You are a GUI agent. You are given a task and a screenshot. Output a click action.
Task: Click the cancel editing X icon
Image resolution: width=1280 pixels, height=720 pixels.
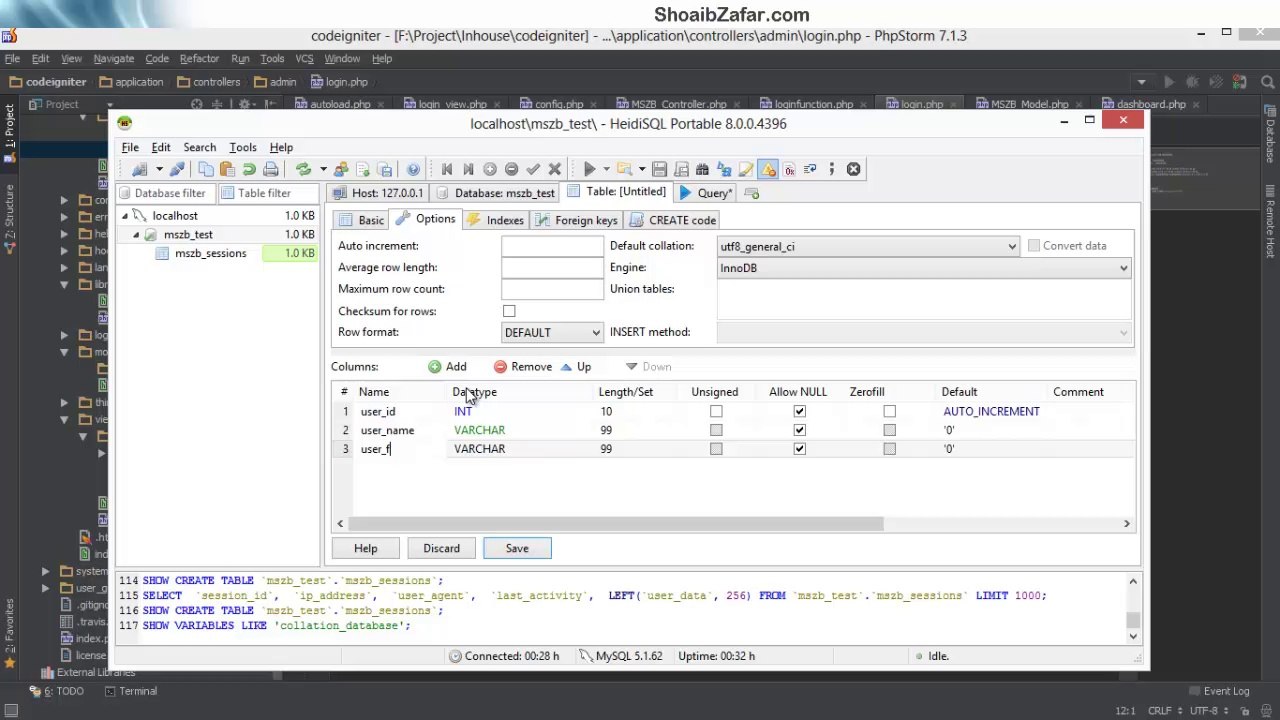click(x=555, y=169)
